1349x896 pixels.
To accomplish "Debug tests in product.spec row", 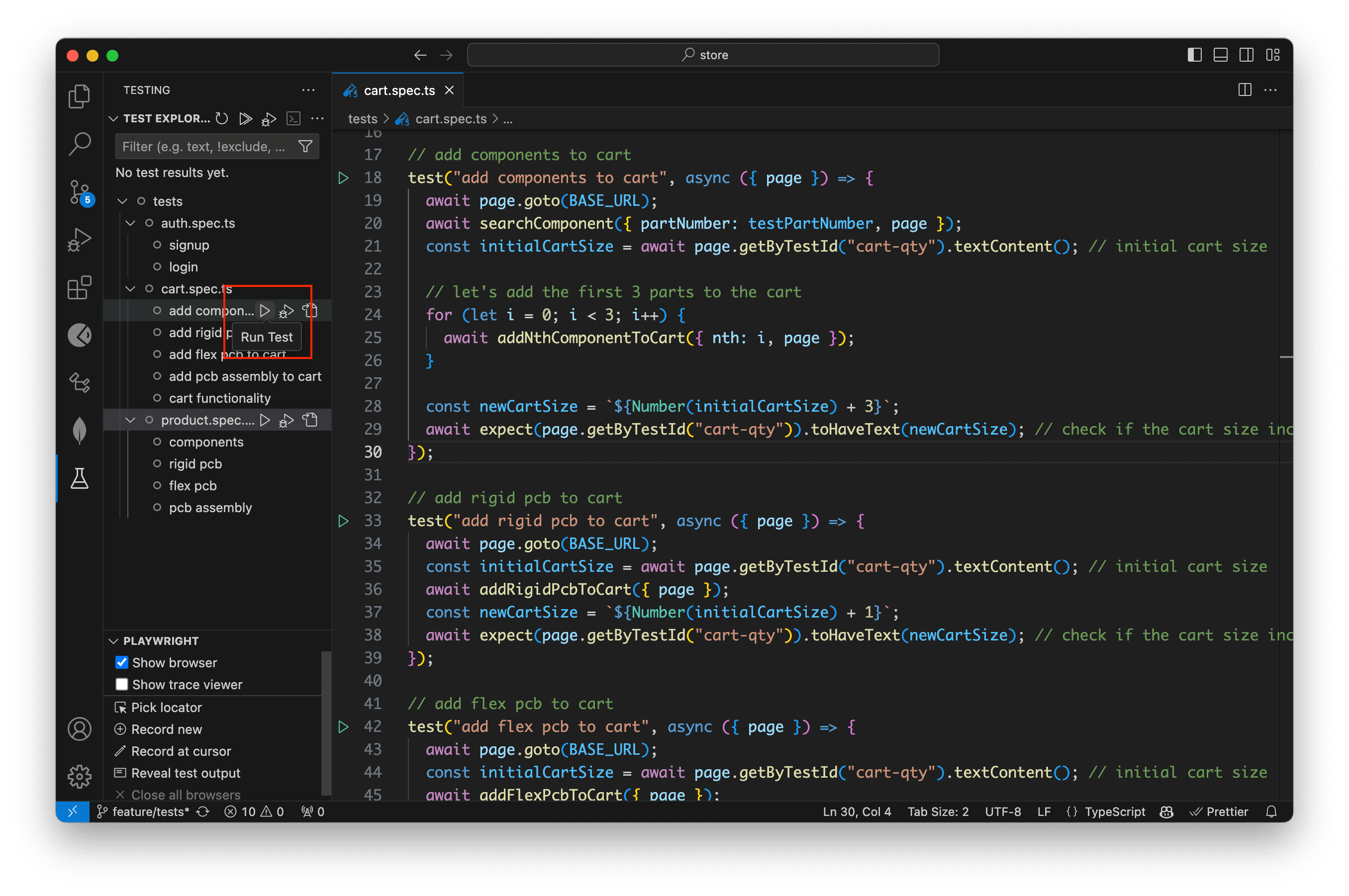I will point(287,420).
